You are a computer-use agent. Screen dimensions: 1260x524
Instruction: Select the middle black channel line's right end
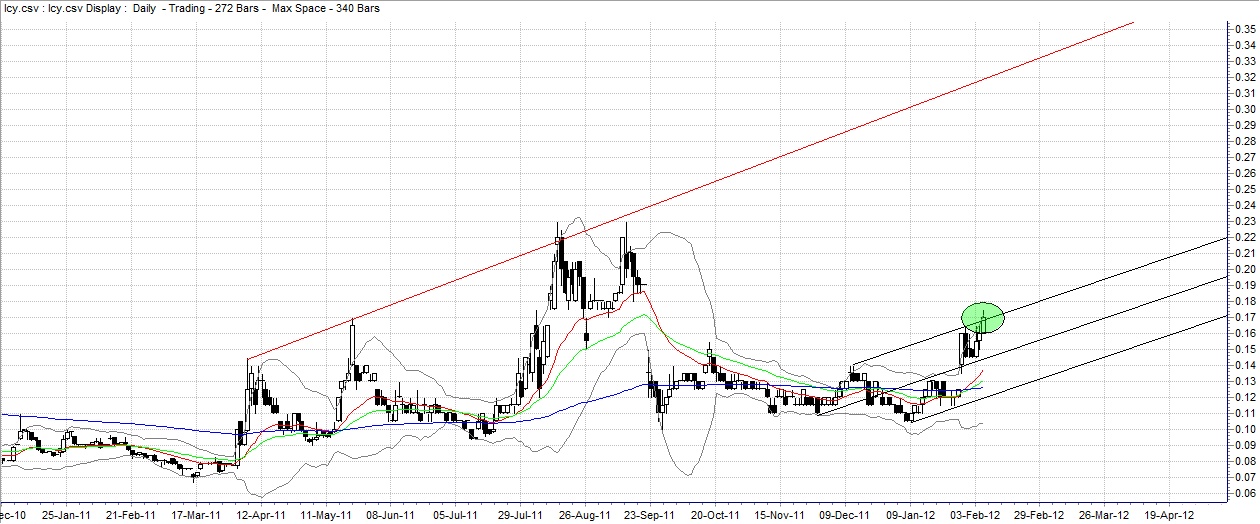1224,277
